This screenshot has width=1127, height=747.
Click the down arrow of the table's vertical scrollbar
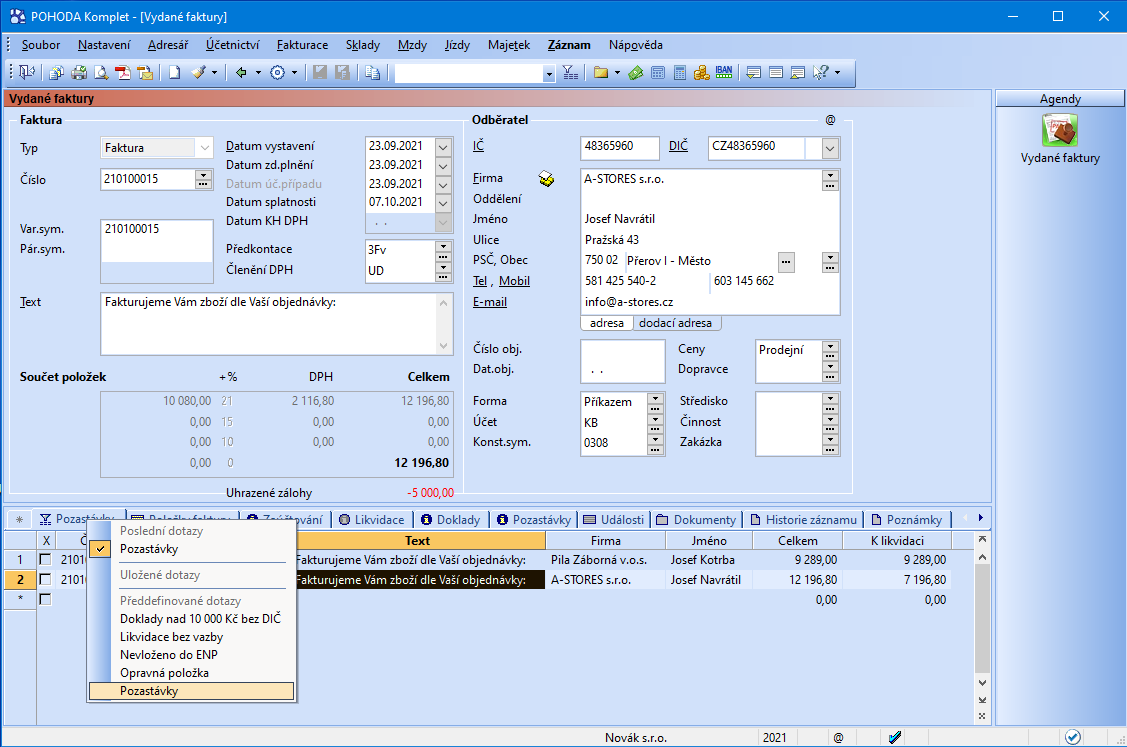pos(982,682)
